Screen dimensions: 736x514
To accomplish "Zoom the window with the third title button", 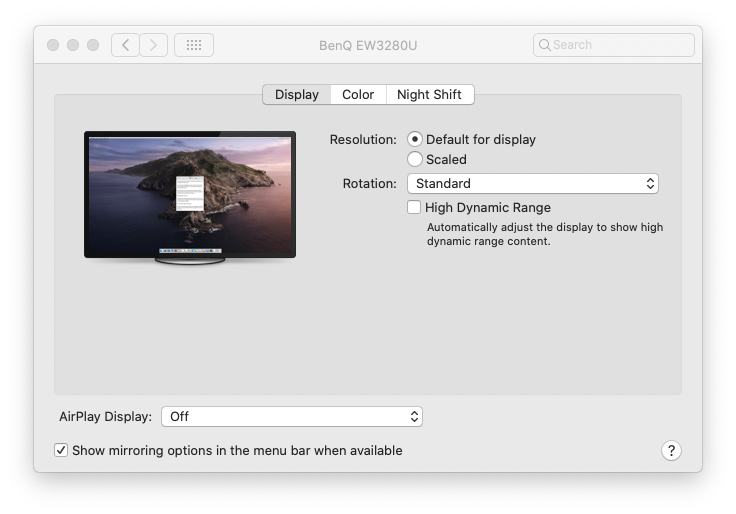I will (x=93, y=45).
